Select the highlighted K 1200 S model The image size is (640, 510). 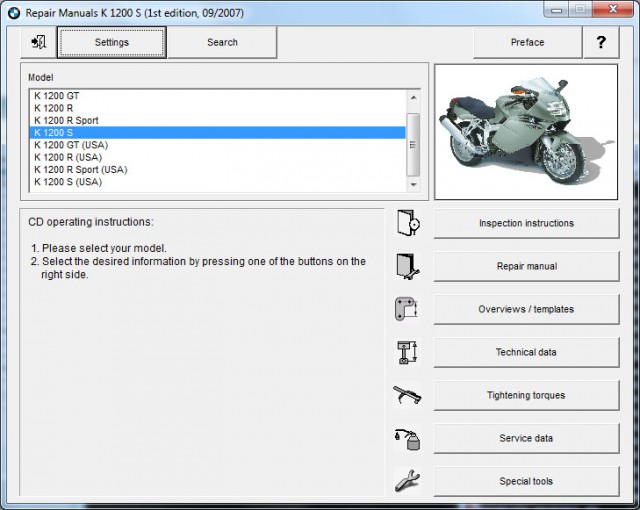(218, 133)
